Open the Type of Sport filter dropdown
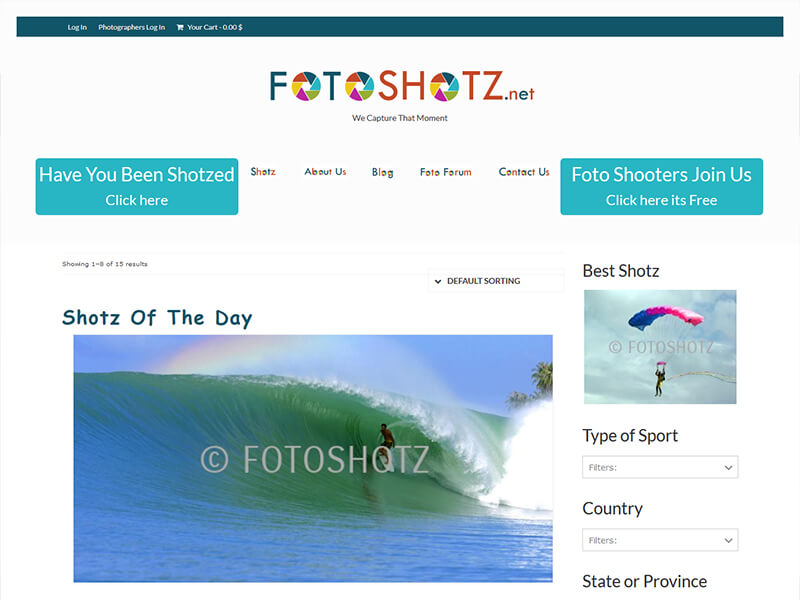The height and width of the screenshot is (600, 800). (660, 467)
